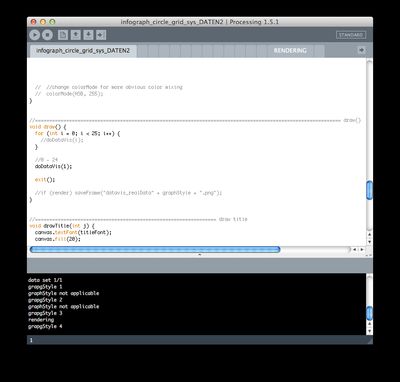The height and width of the screenshot is (382, 400).
Task: Open the STANDARD mode selector
Action: coord(351,35)
